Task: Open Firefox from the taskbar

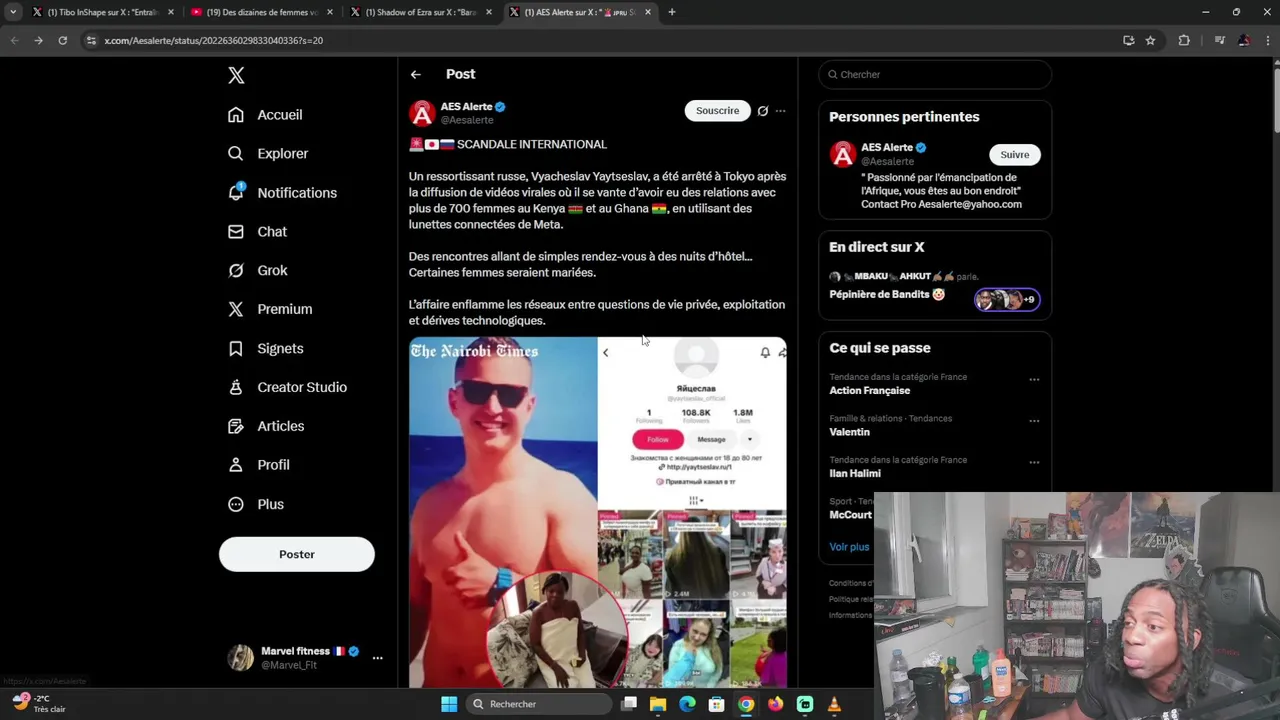Action: [x=775, y=704]
